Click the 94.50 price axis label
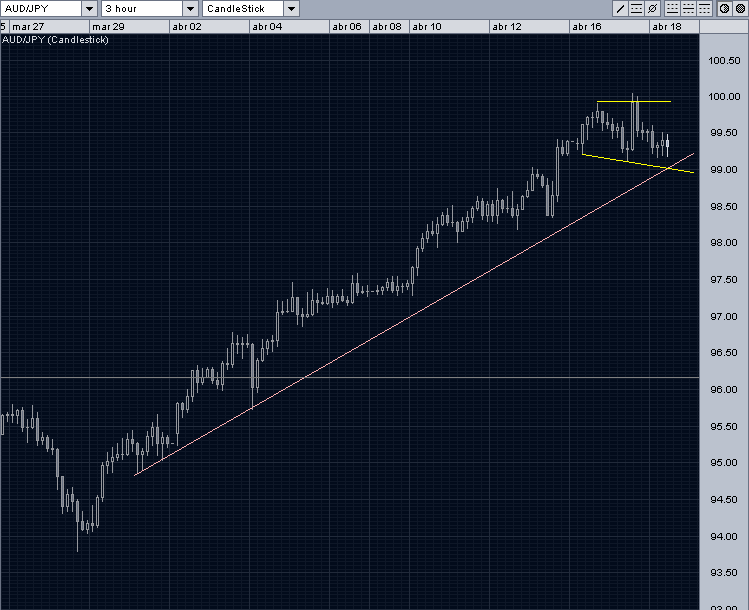This screenshot has width=749, height=610. (725, 499)
